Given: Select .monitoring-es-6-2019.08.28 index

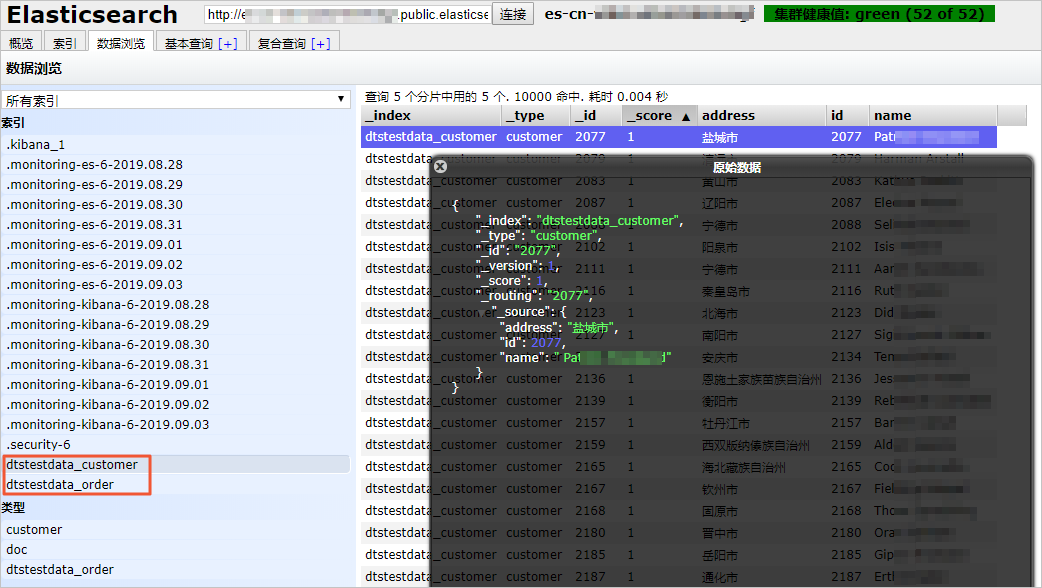Looking at the screenshot, I should (176, 164).
